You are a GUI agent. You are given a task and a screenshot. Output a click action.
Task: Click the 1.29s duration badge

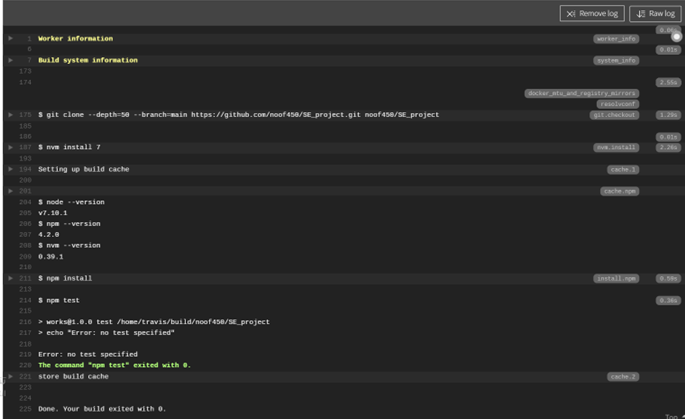[x=668, y=115]
